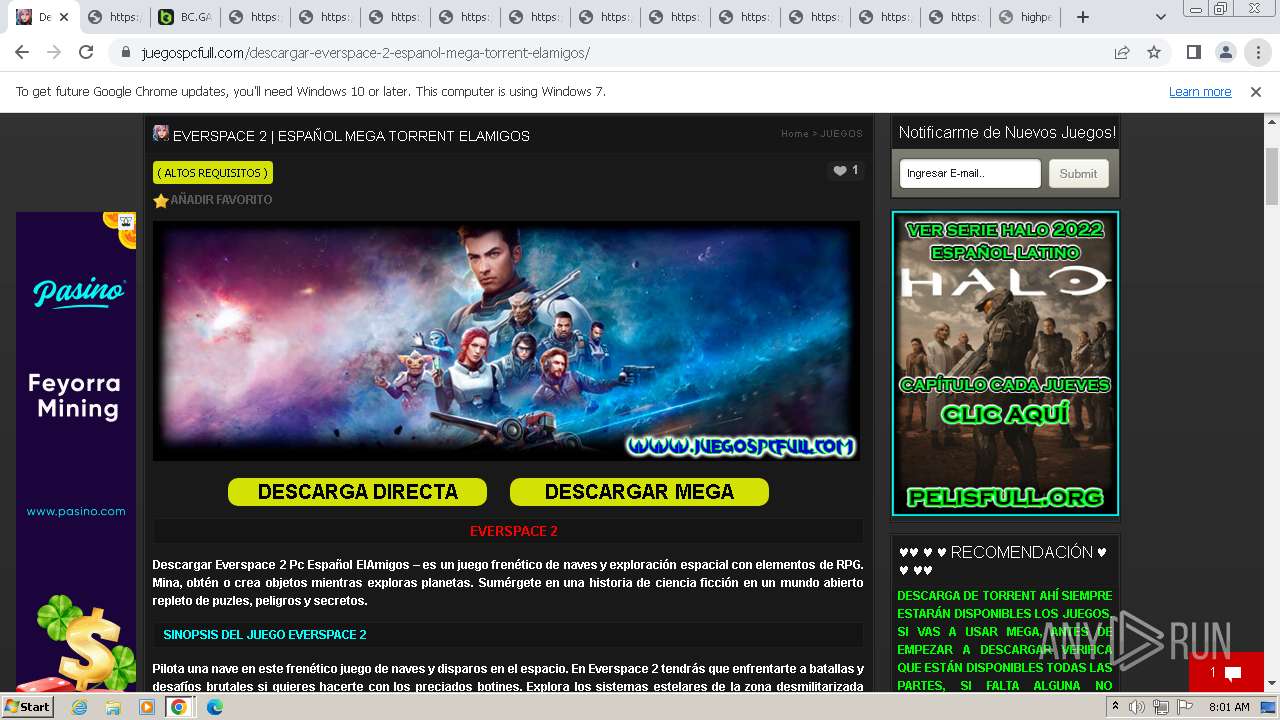Click the ALTOS REQUISITOS tag

point(213,173)
